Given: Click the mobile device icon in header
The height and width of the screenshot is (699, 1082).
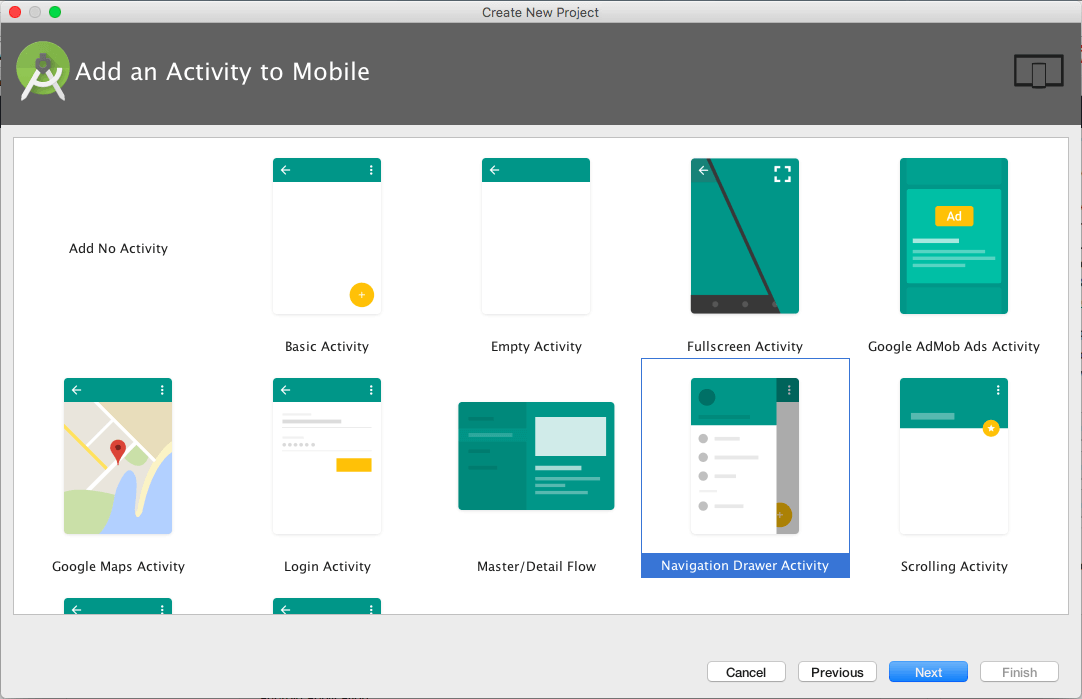Looking at the screenshot, I should point(1038,71).
